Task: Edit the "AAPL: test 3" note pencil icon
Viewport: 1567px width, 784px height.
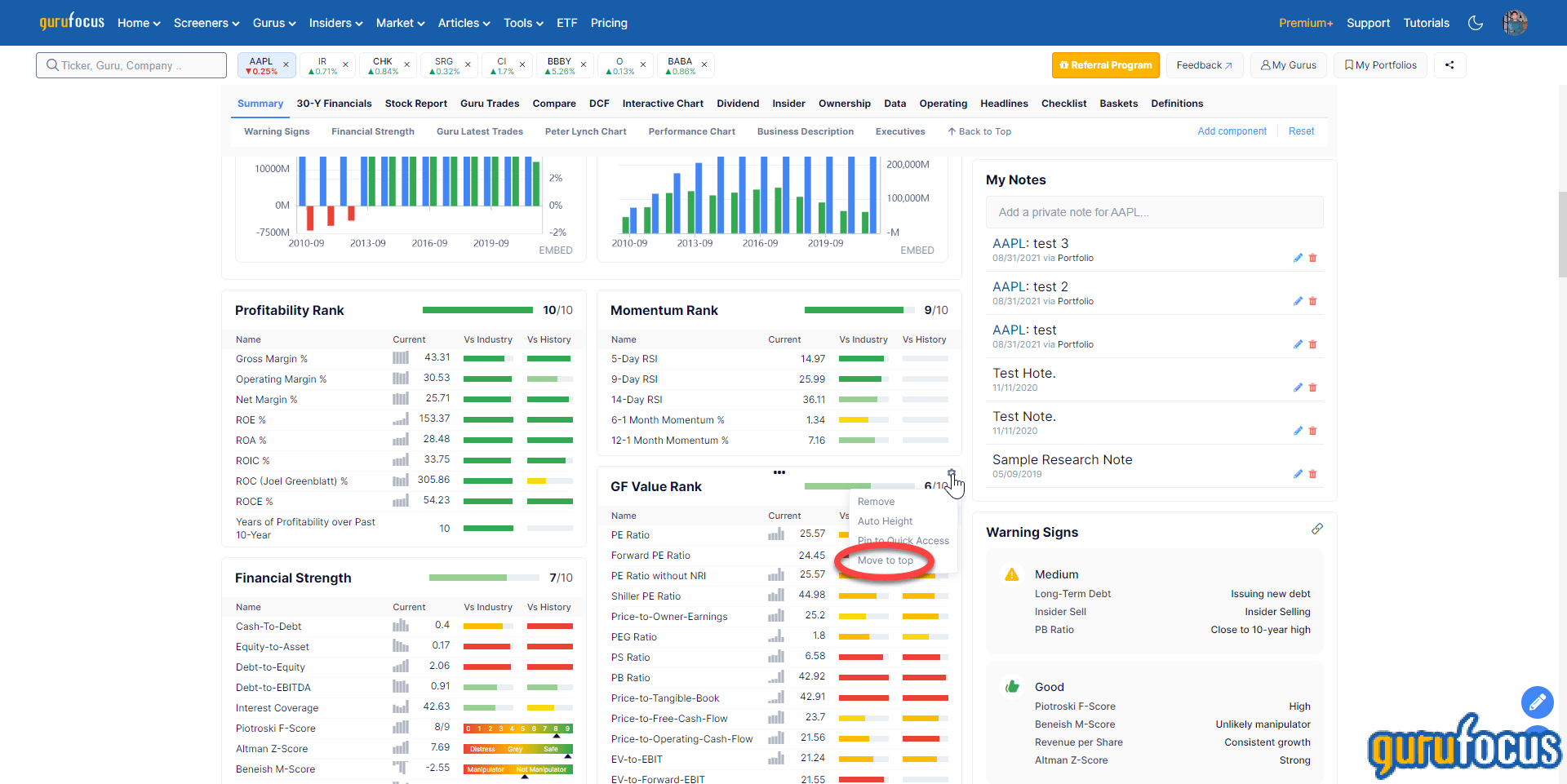Action: [1298, 258]
